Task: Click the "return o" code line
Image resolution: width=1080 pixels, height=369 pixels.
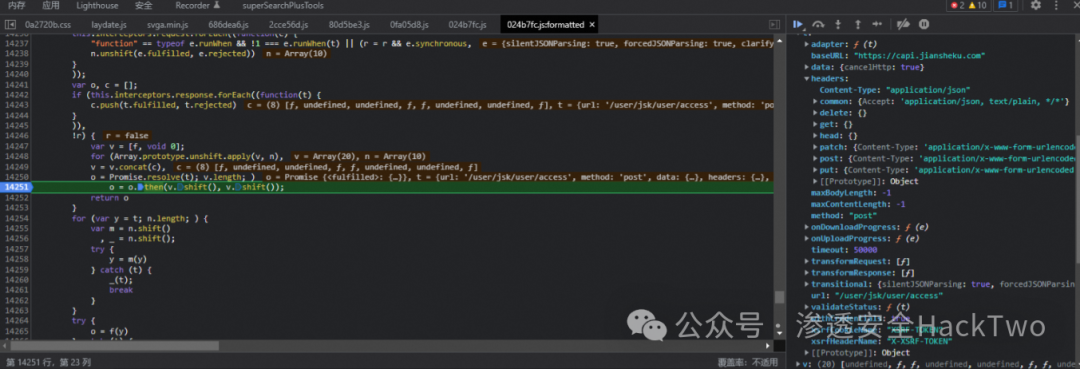Action: point(110,198)
